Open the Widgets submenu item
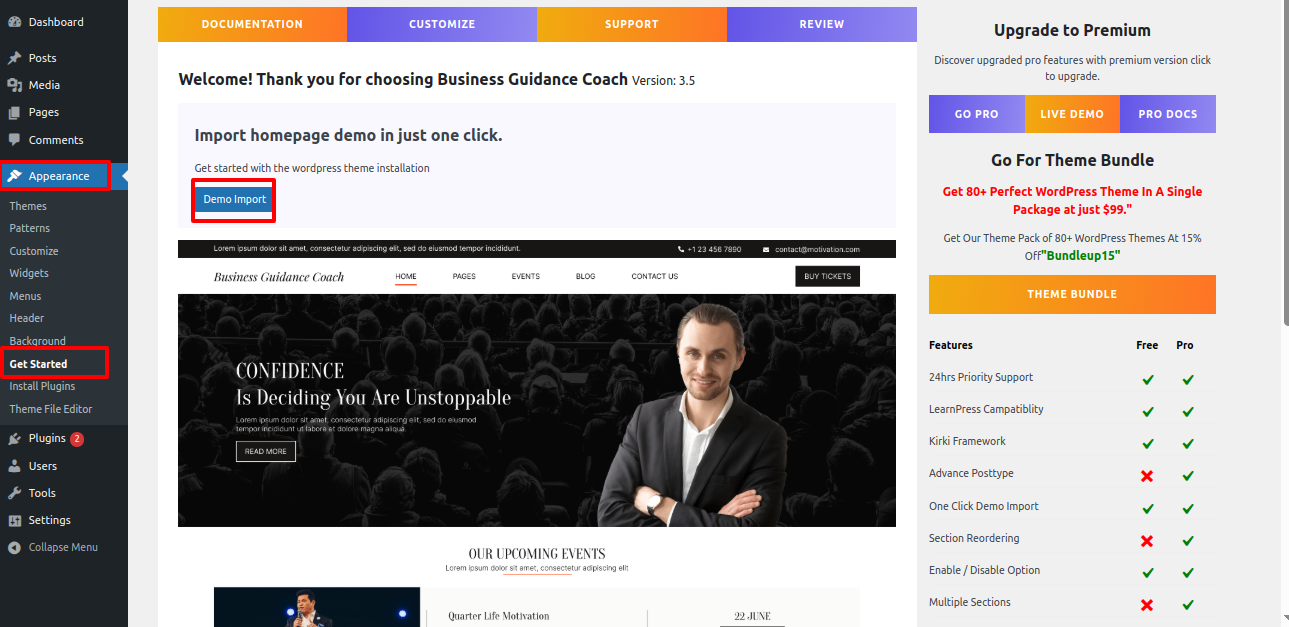 point(29,273)
